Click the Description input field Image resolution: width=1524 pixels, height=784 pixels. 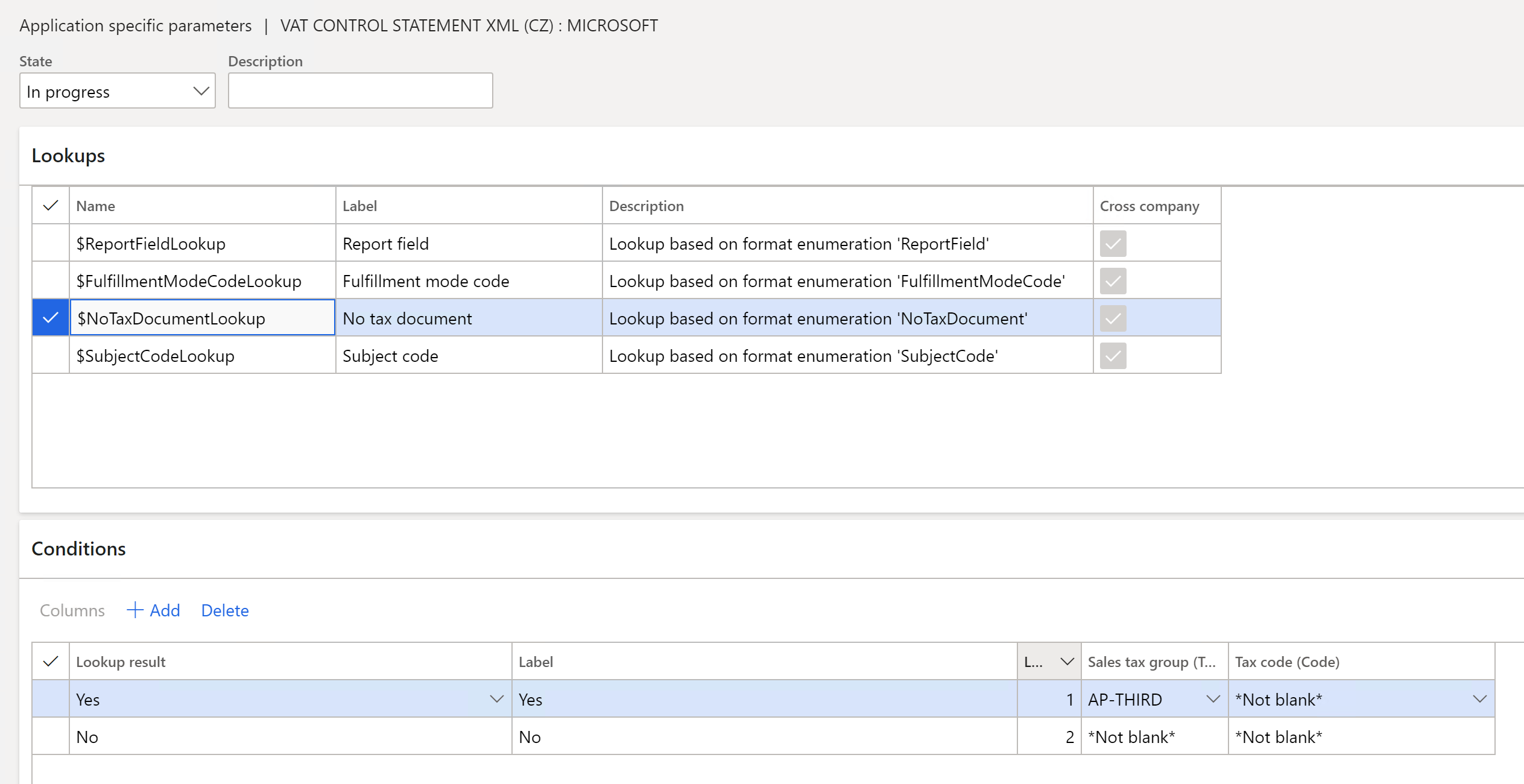pos(361,90)
